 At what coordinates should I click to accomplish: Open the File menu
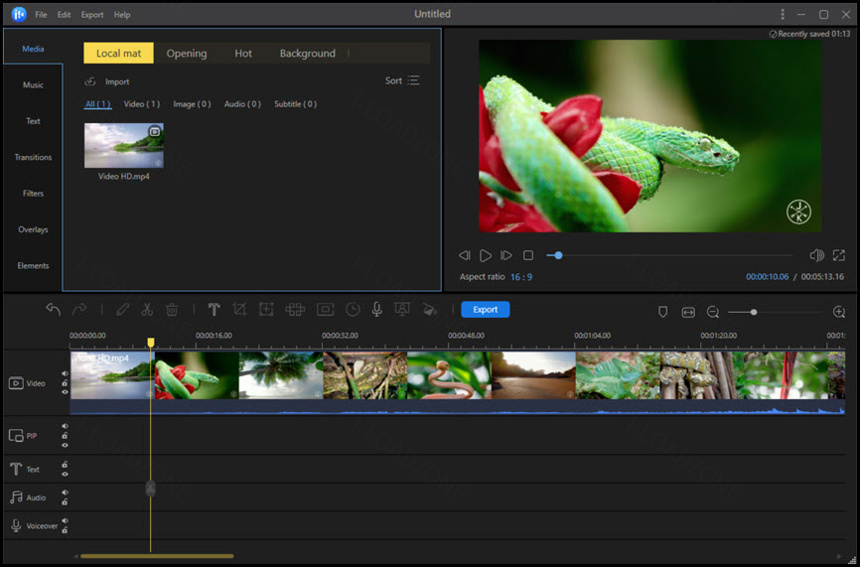(41, 15)
